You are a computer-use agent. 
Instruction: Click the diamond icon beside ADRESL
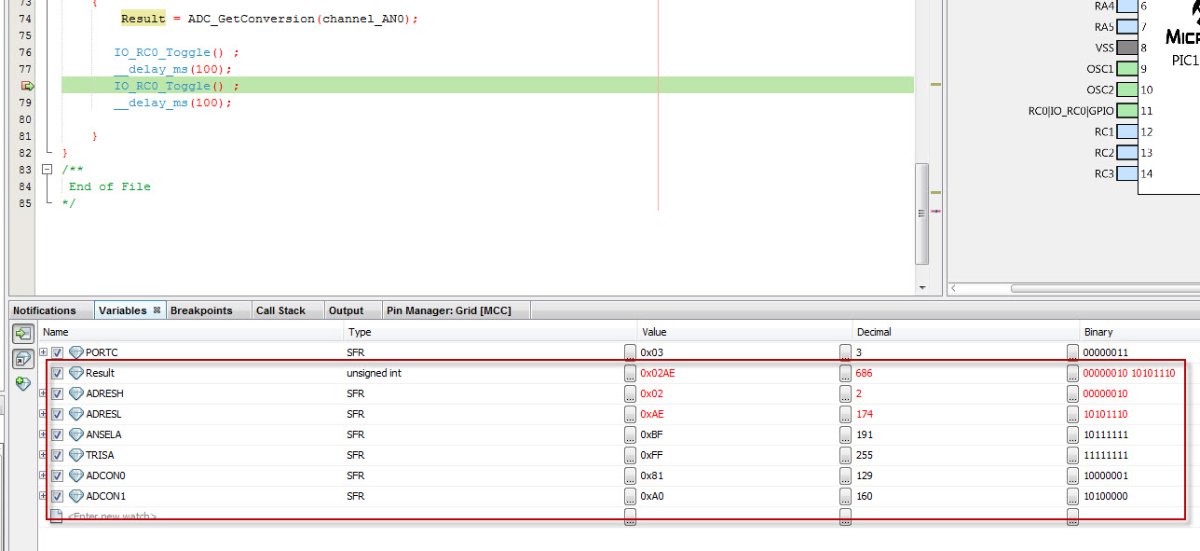(76, 414)
